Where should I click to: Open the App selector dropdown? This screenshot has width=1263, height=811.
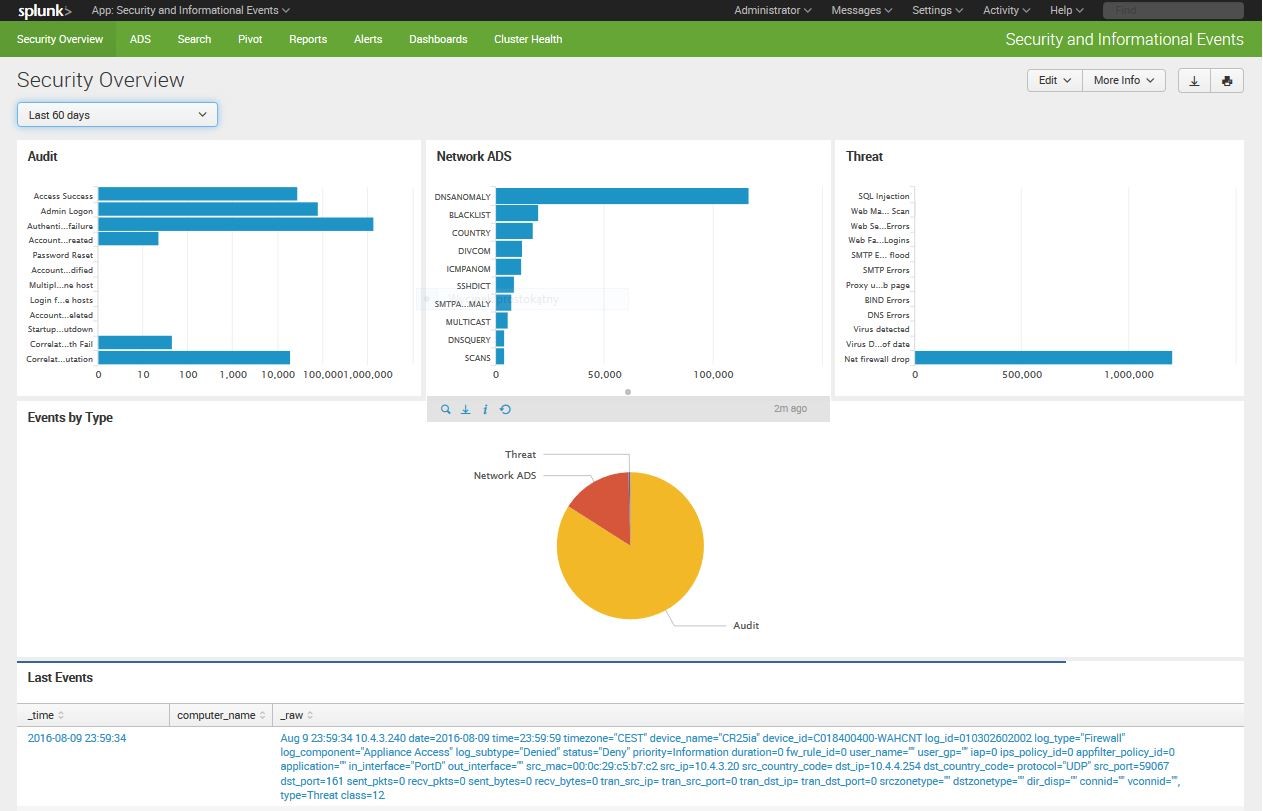(190, 10)
